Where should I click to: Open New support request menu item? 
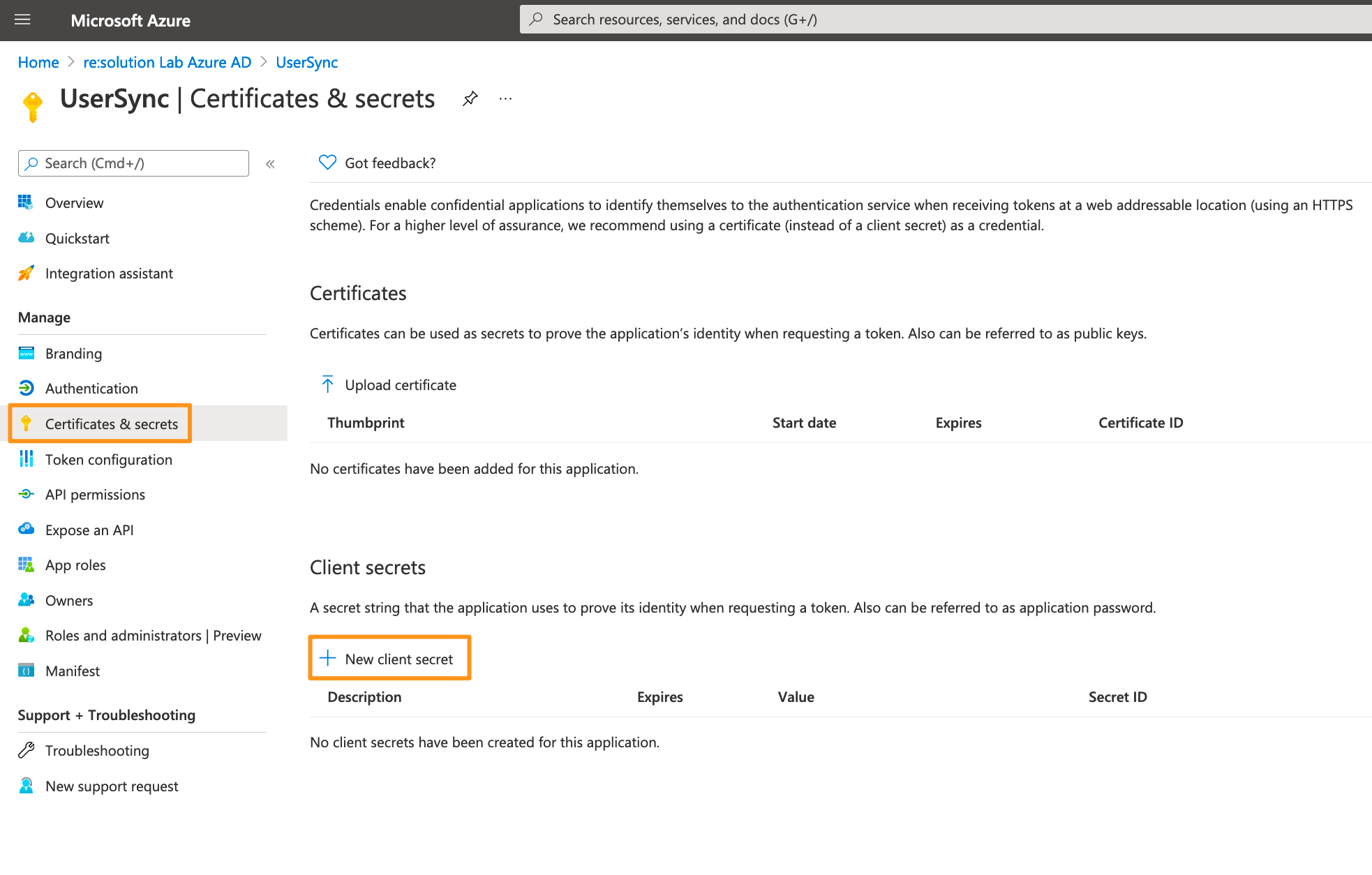point(112,786)
